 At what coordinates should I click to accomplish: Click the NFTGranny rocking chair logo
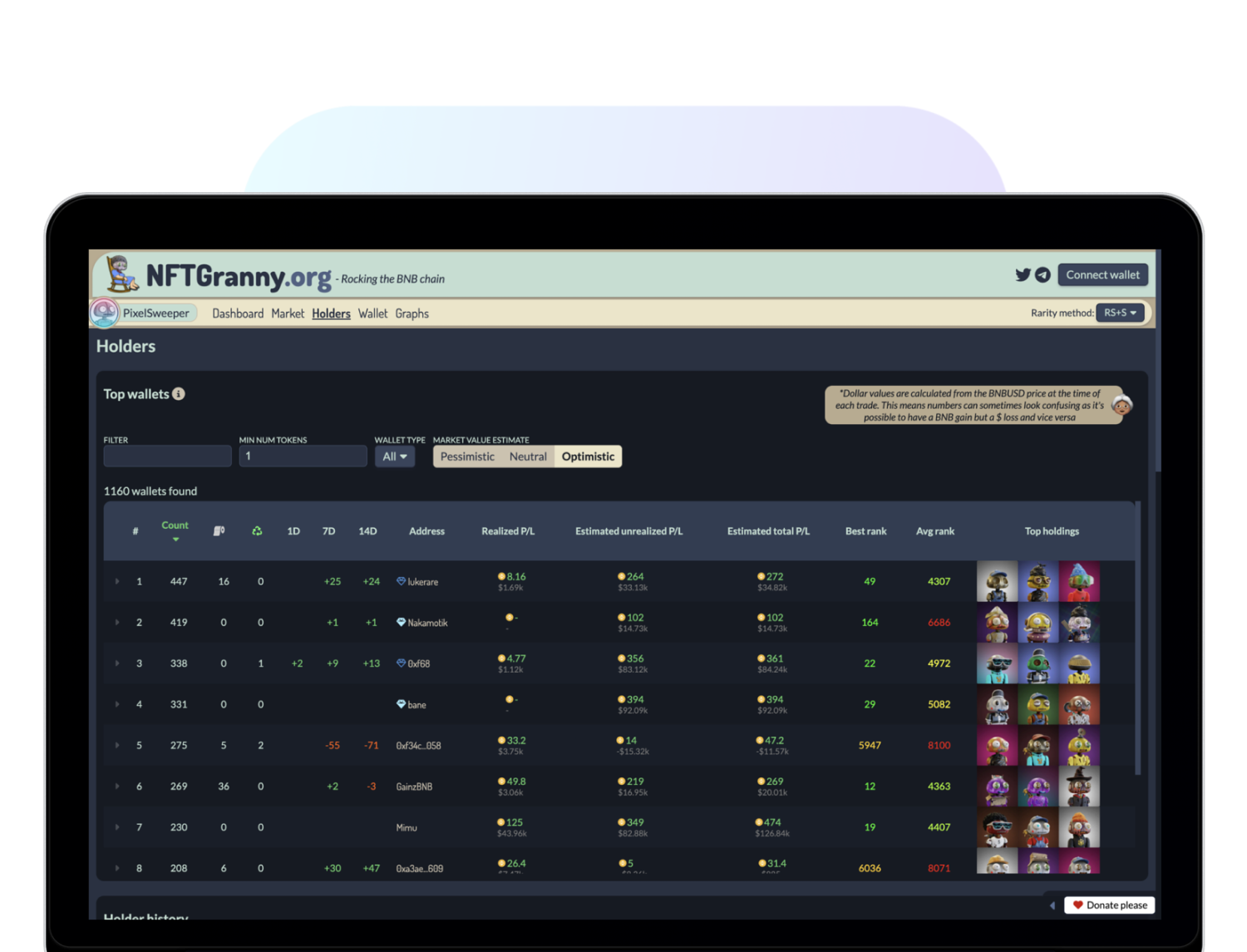[x=121, y=274]
